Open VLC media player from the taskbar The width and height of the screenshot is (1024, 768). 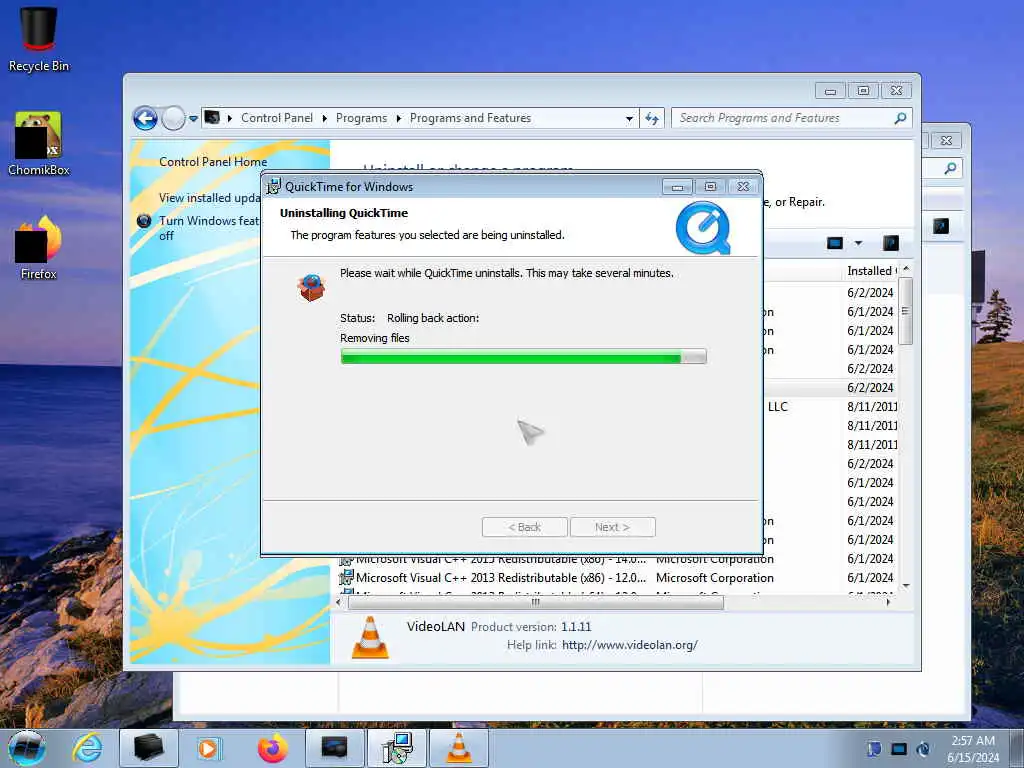coord(459,748)
